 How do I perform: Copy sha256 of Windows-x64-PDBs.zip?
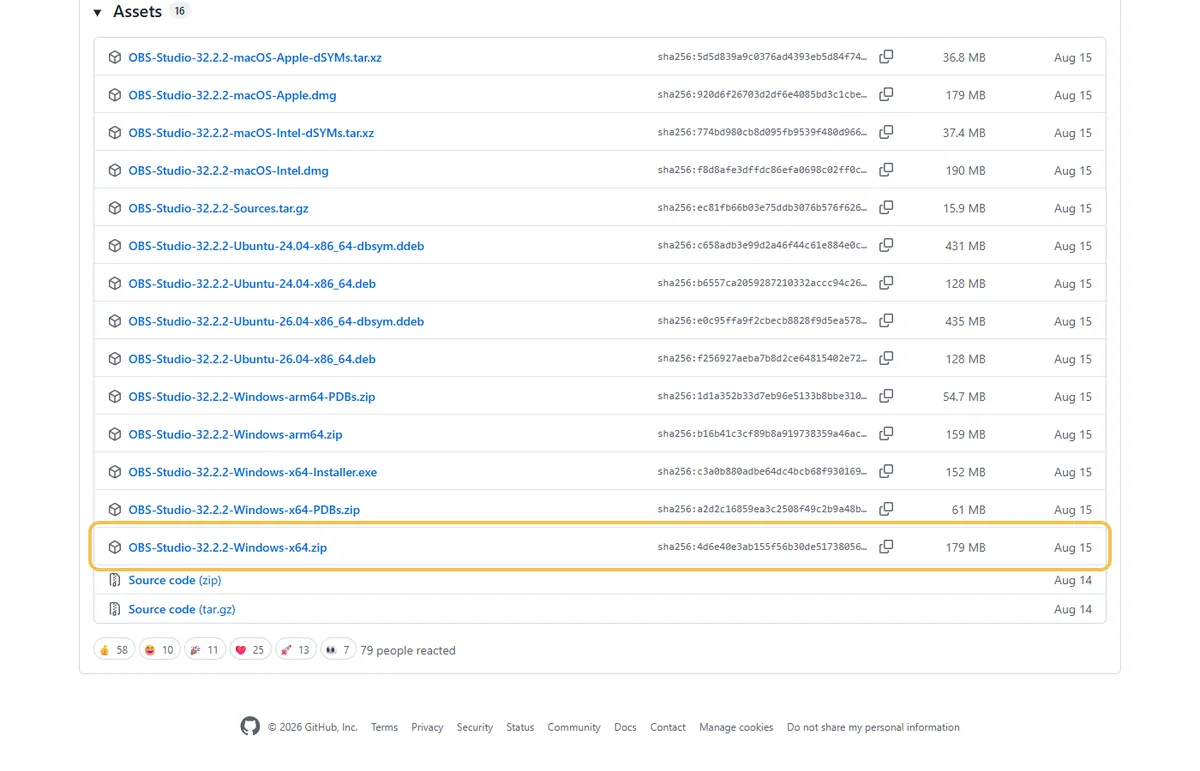point(886,509)
